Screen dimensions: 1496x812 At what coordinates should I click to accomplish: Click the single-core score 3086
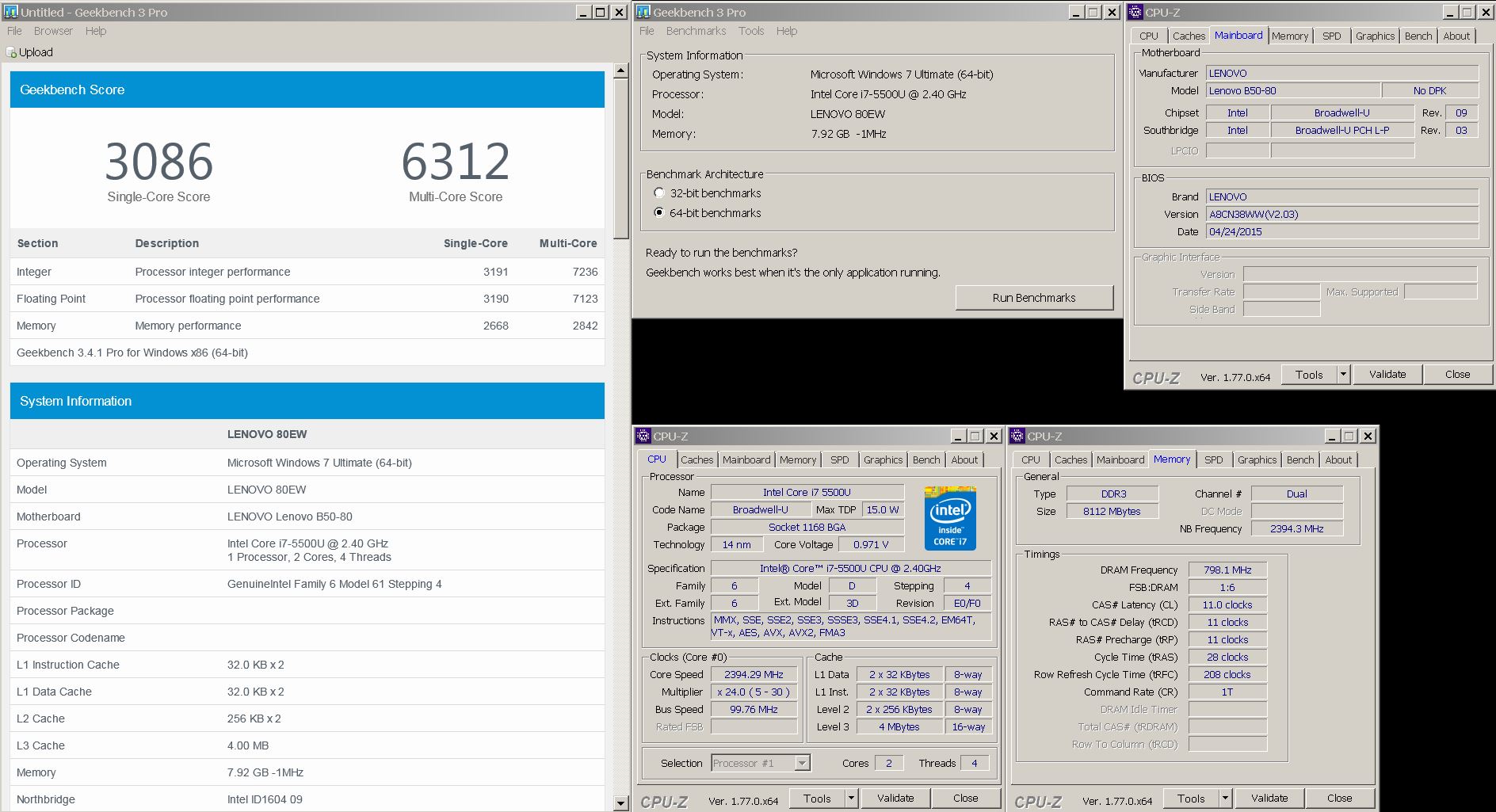[x=158, y=162]
